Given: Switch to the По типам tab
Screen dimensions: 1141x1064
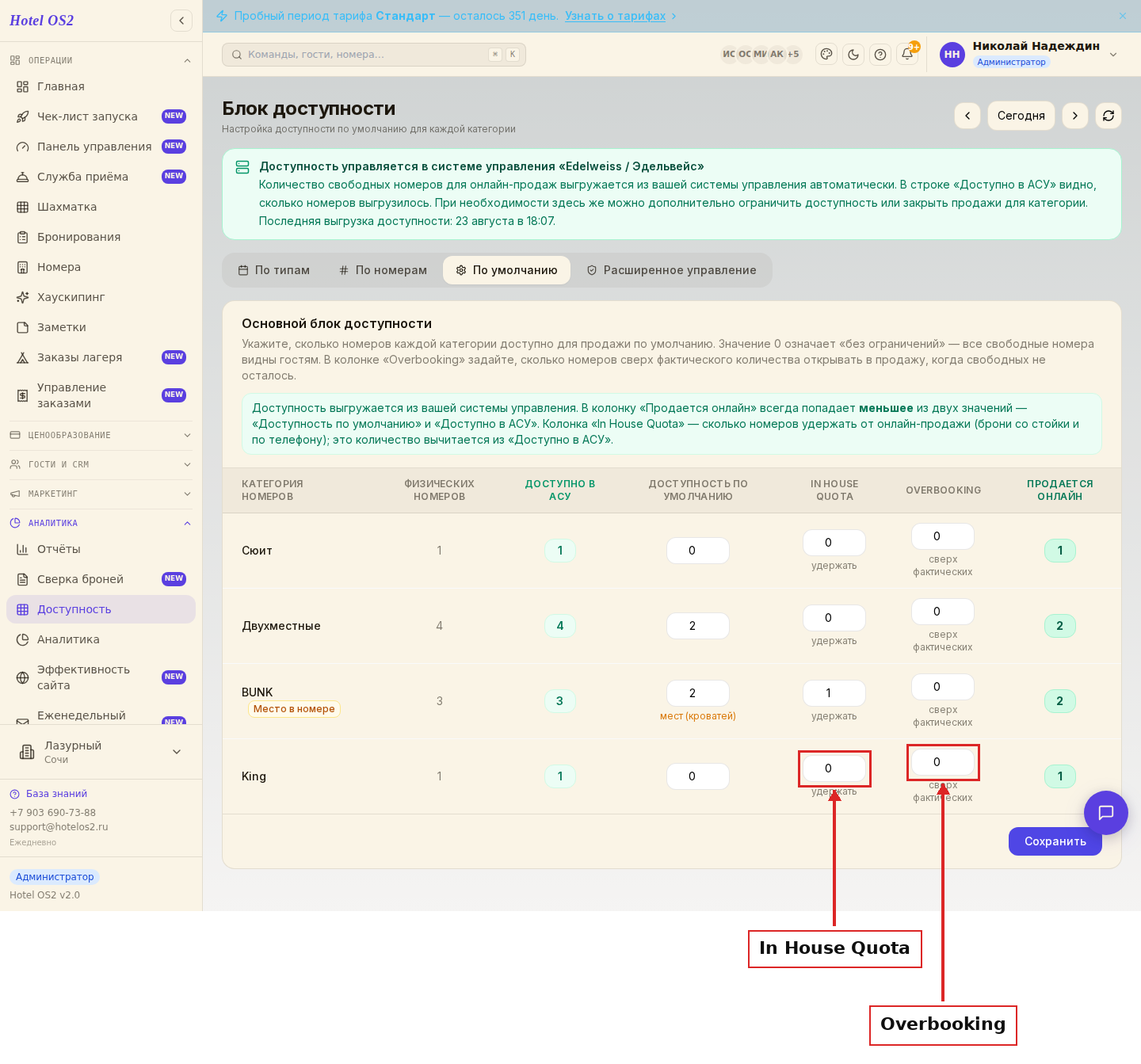Looking at the screenshot, I should [274, 270].
